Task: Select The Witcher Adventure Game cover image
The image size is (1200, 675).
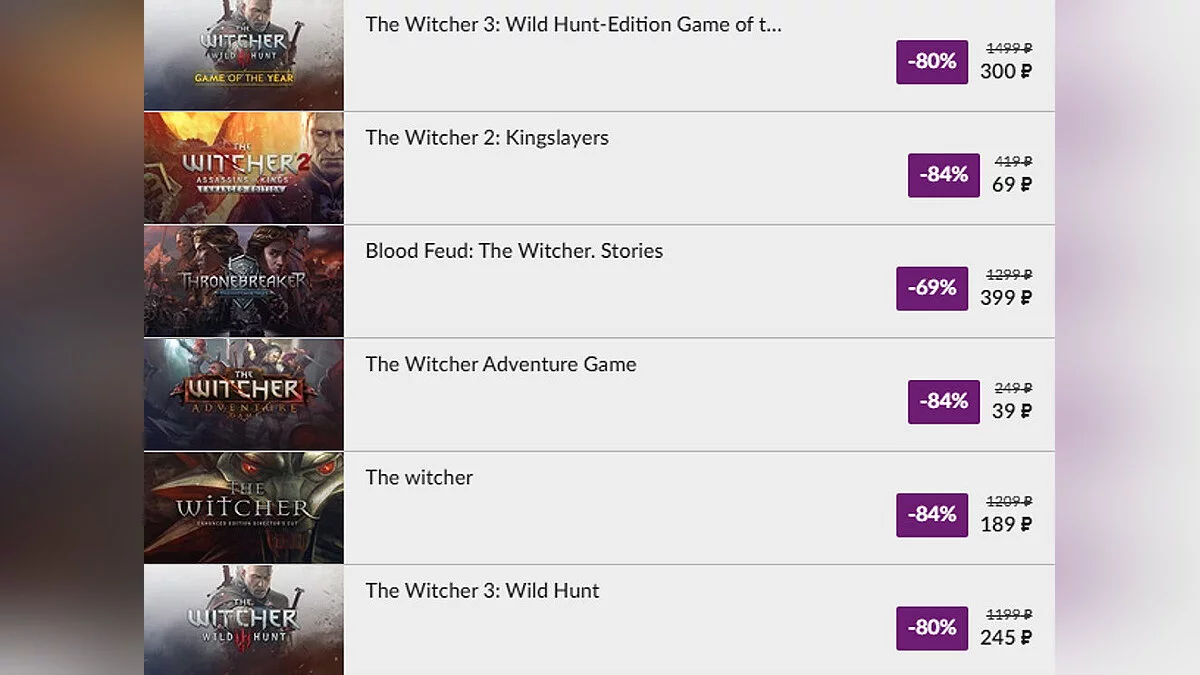Action: (x=243, y=394)
